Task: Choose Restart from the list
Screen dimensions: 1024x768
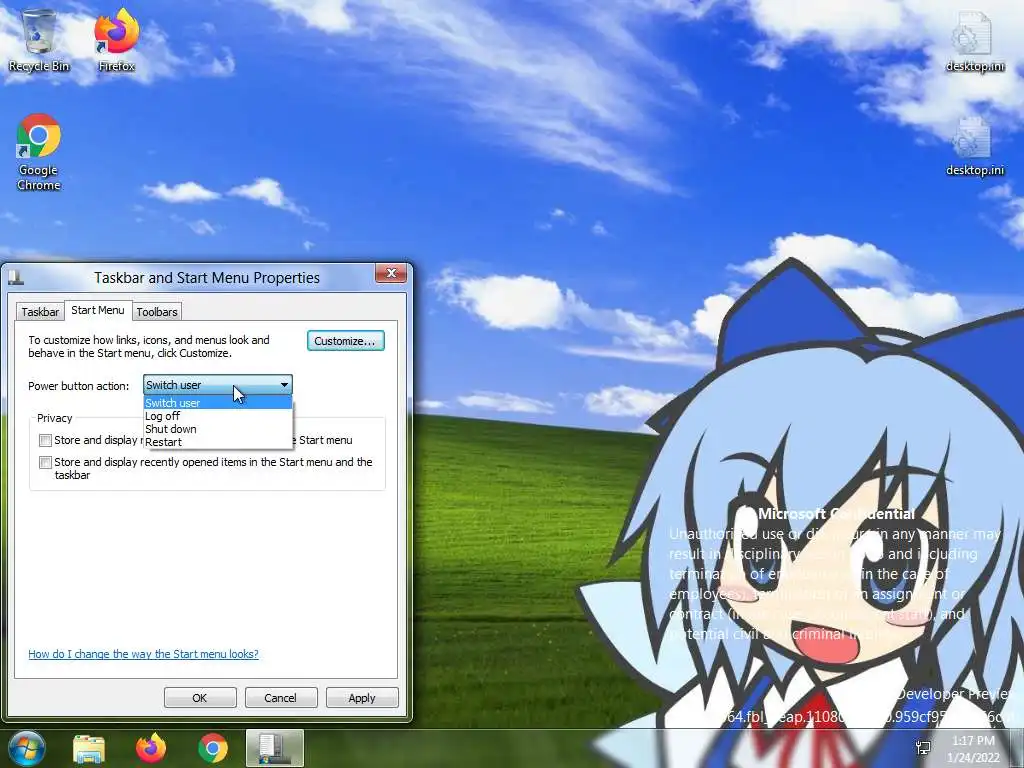Action: 217,442
